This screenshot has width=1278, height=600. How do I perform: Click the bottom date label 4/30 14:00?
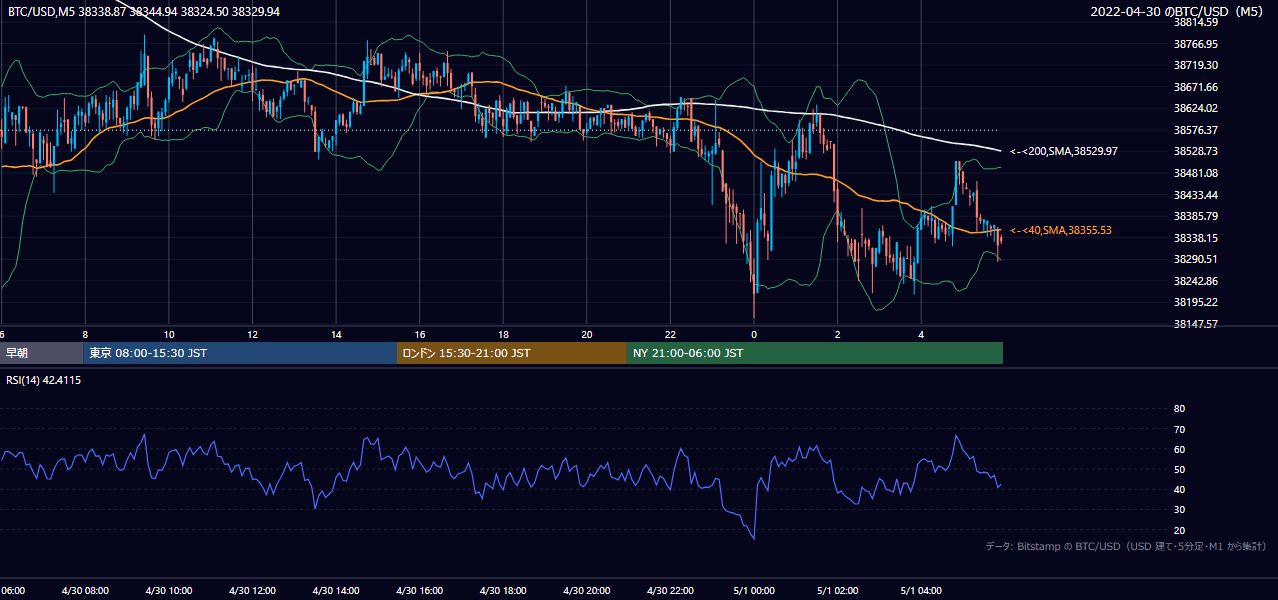coord(336,590)
